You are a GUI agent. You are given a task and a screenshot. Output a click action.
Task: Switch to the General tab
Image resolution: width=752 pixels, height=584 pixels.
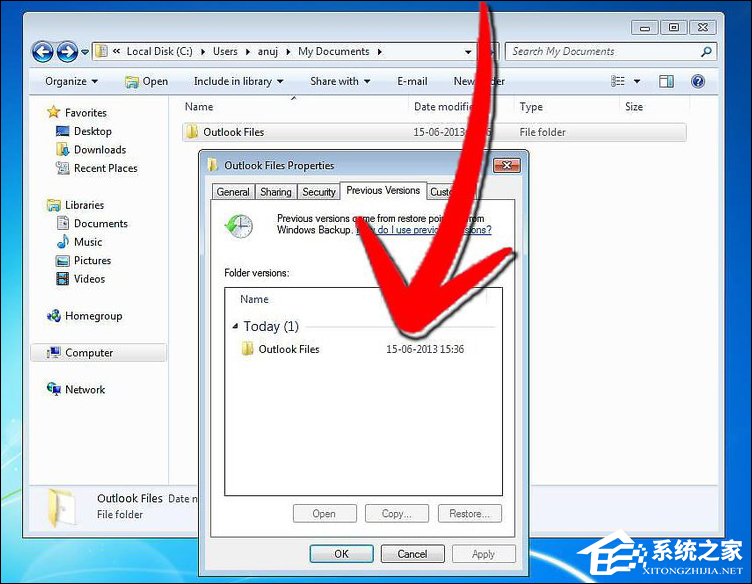233,192
